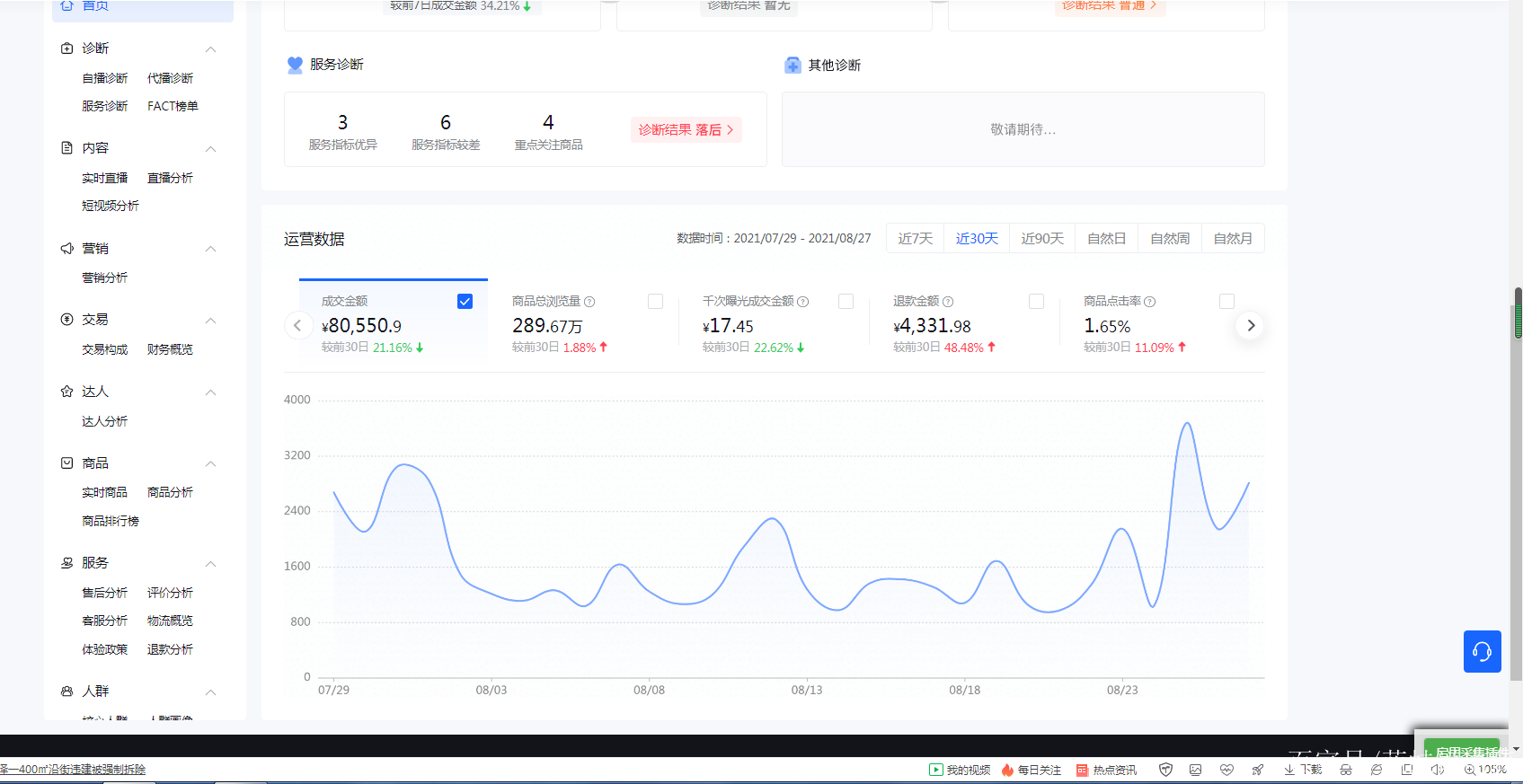Click the 内容 section document icon
Viewport: 1523px width, 784px height.
point(66,148)
